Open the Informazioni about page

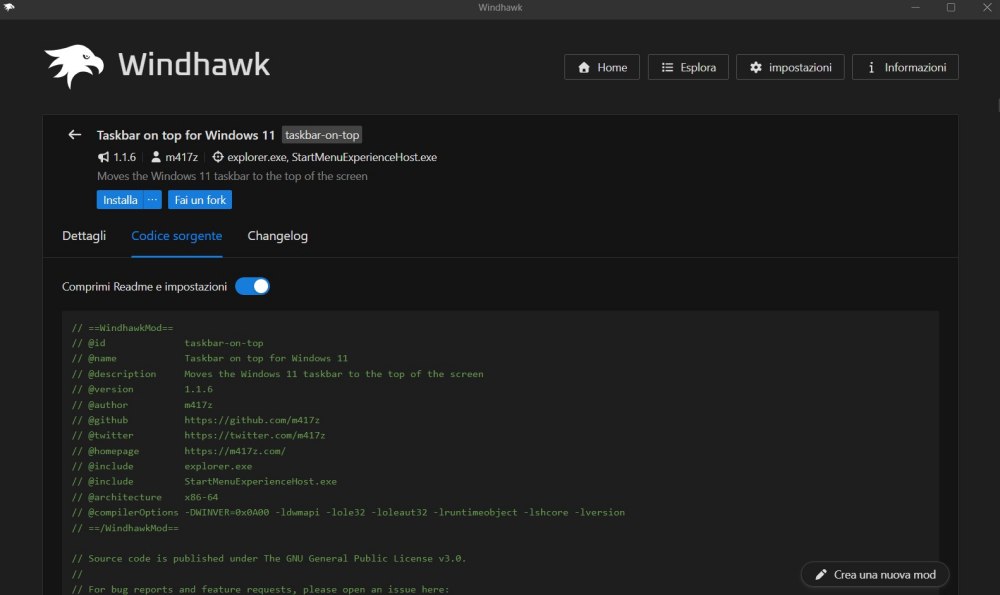point(905,67)
